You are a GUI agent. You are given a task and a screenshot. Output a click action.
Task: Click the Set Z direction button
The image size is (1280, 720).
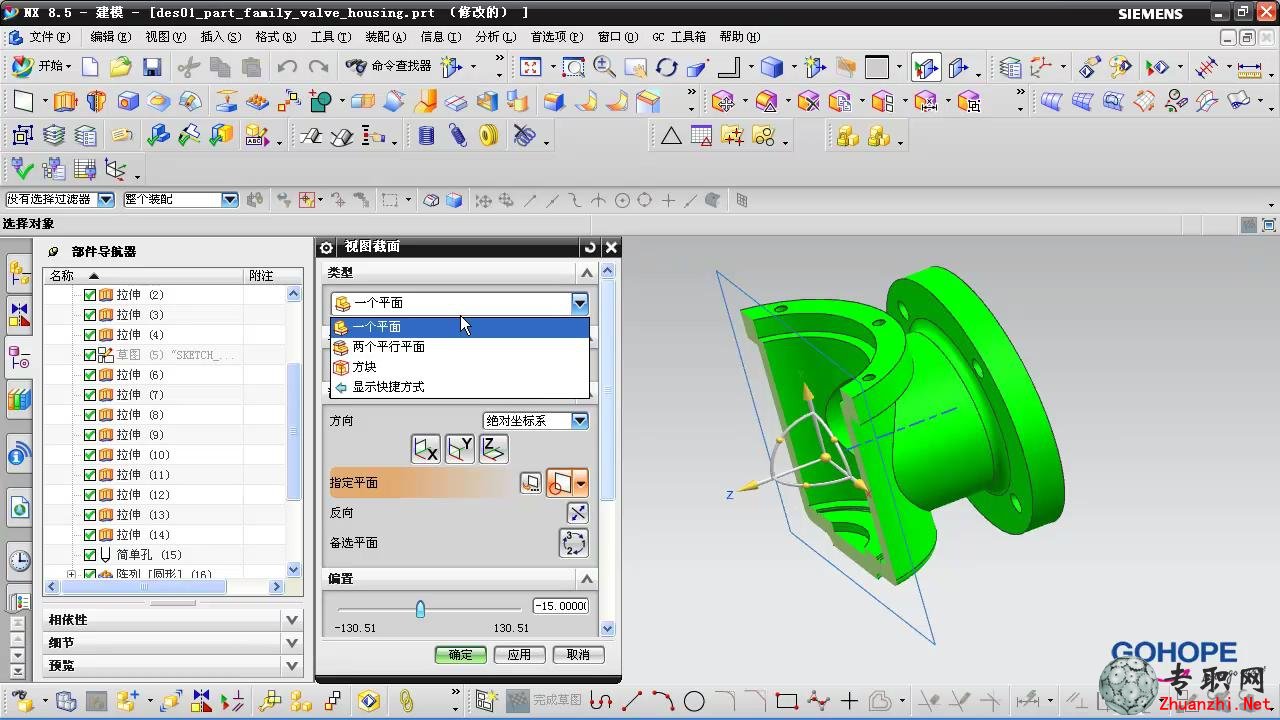point(494,450)
